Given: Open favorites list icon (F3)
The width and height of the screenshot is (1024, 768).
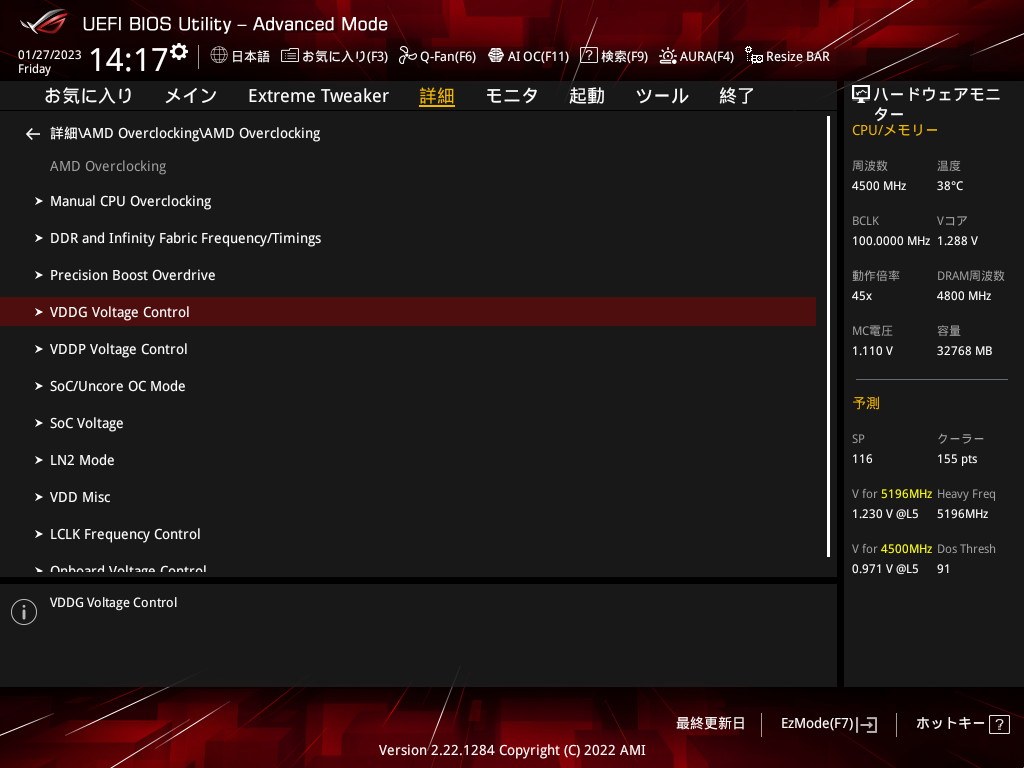Looking at the screenshot, I should point(290,56).
